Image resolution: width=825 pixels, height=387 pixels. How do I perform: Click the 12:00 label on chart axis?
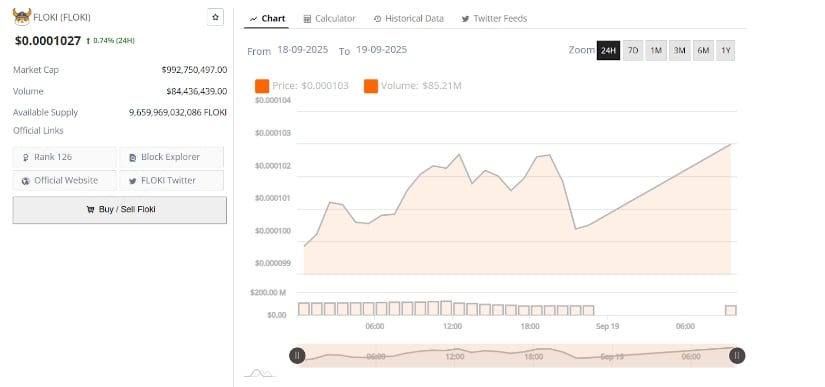tap(452, 327)
